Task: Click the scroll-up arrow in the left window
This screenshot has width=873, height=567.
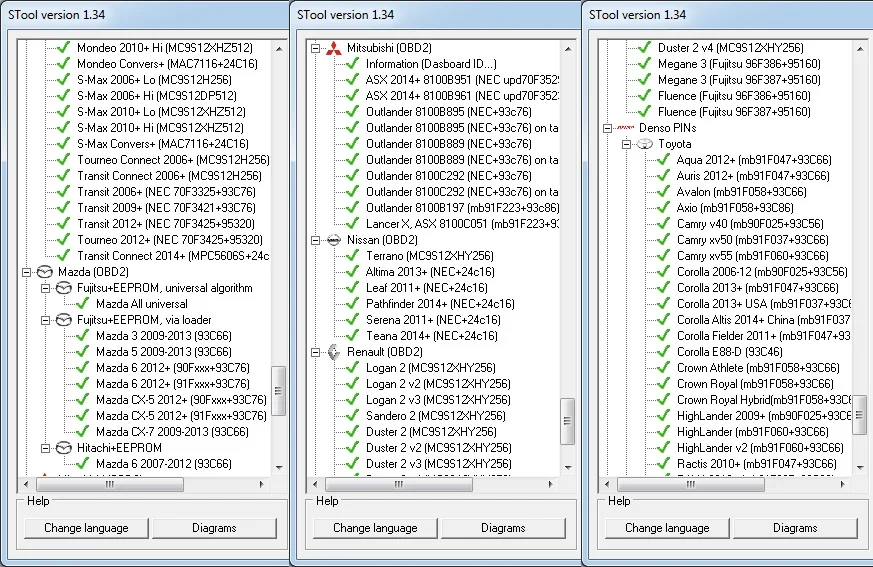Action: 279,49
